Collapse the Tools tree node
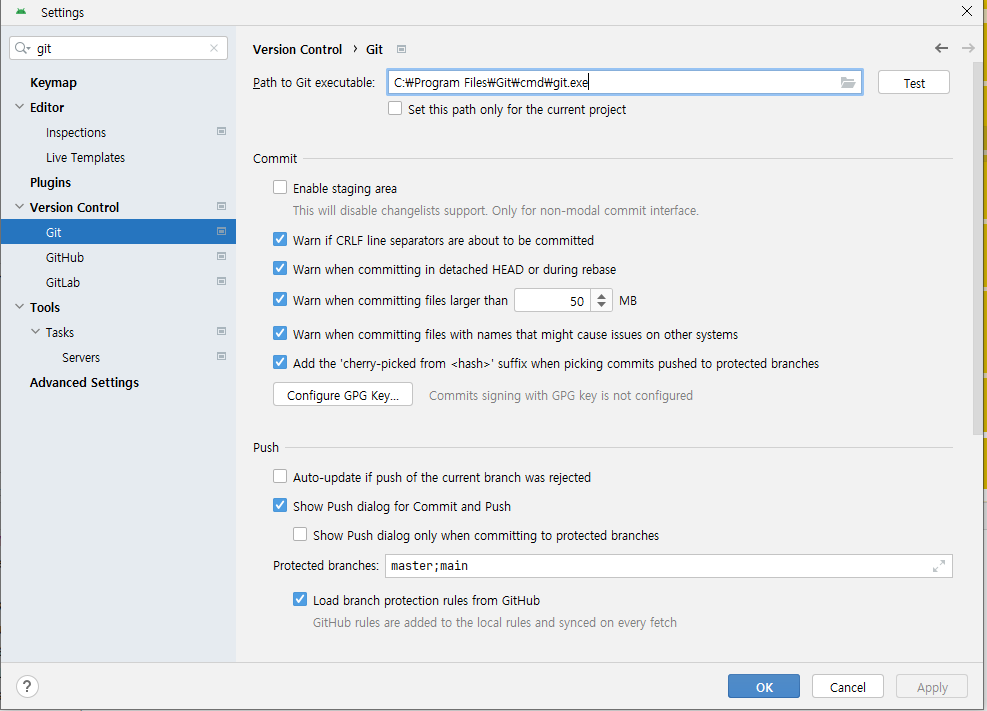 click(x=20, y=306)
